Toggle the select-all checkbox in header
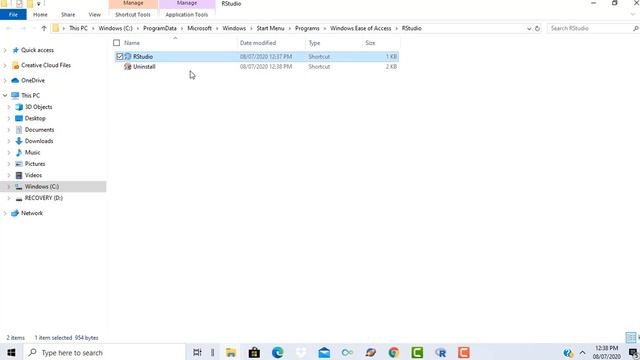The image size is (640, 360). click(117, 43)
